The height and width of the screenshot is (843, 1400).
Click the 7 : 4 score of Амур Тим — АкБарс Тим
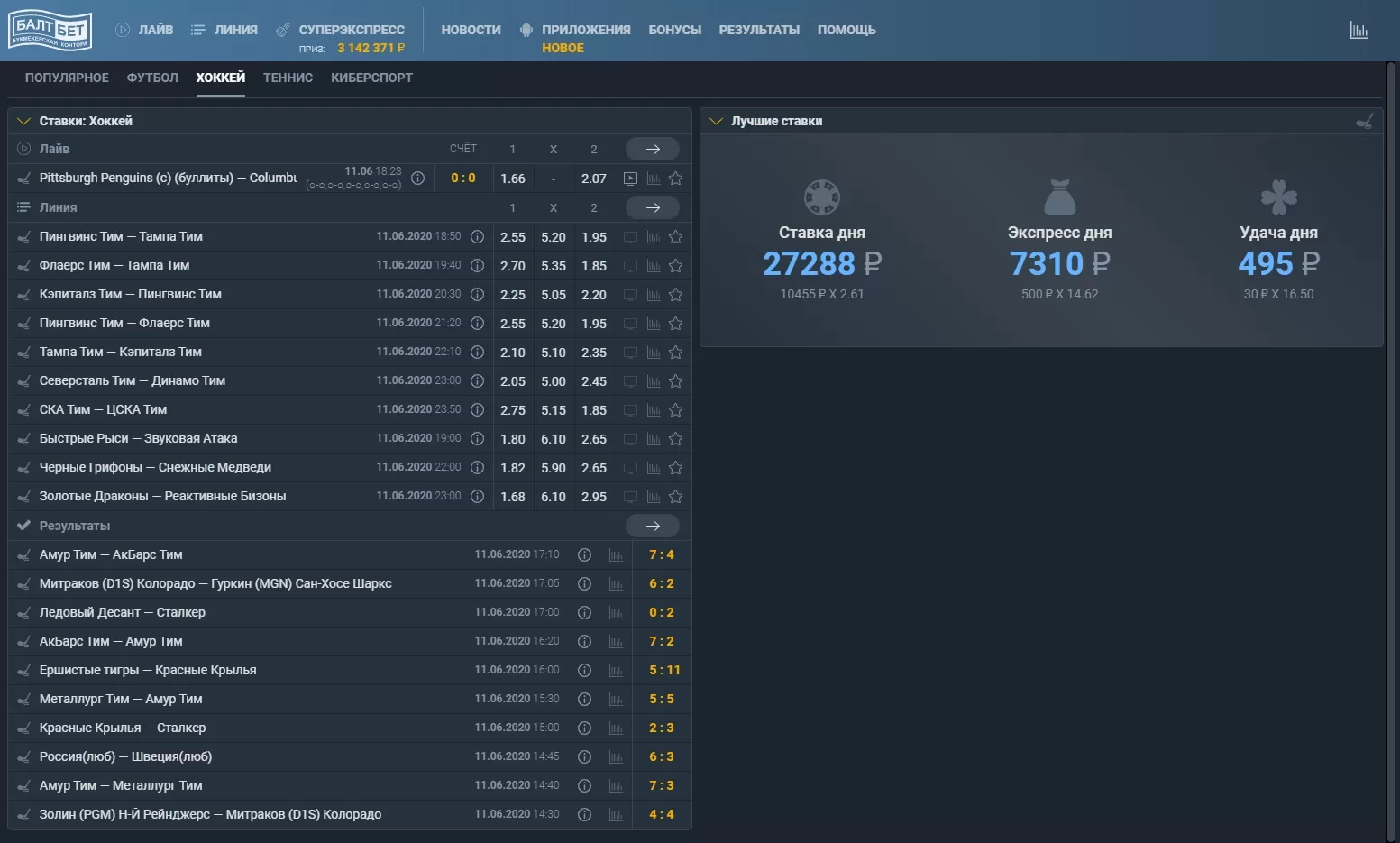tap(661, 554)
